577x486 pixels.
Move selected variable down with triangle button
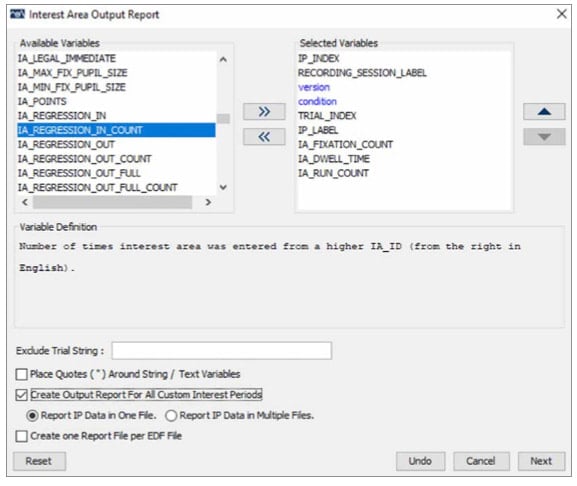[544, 137]
